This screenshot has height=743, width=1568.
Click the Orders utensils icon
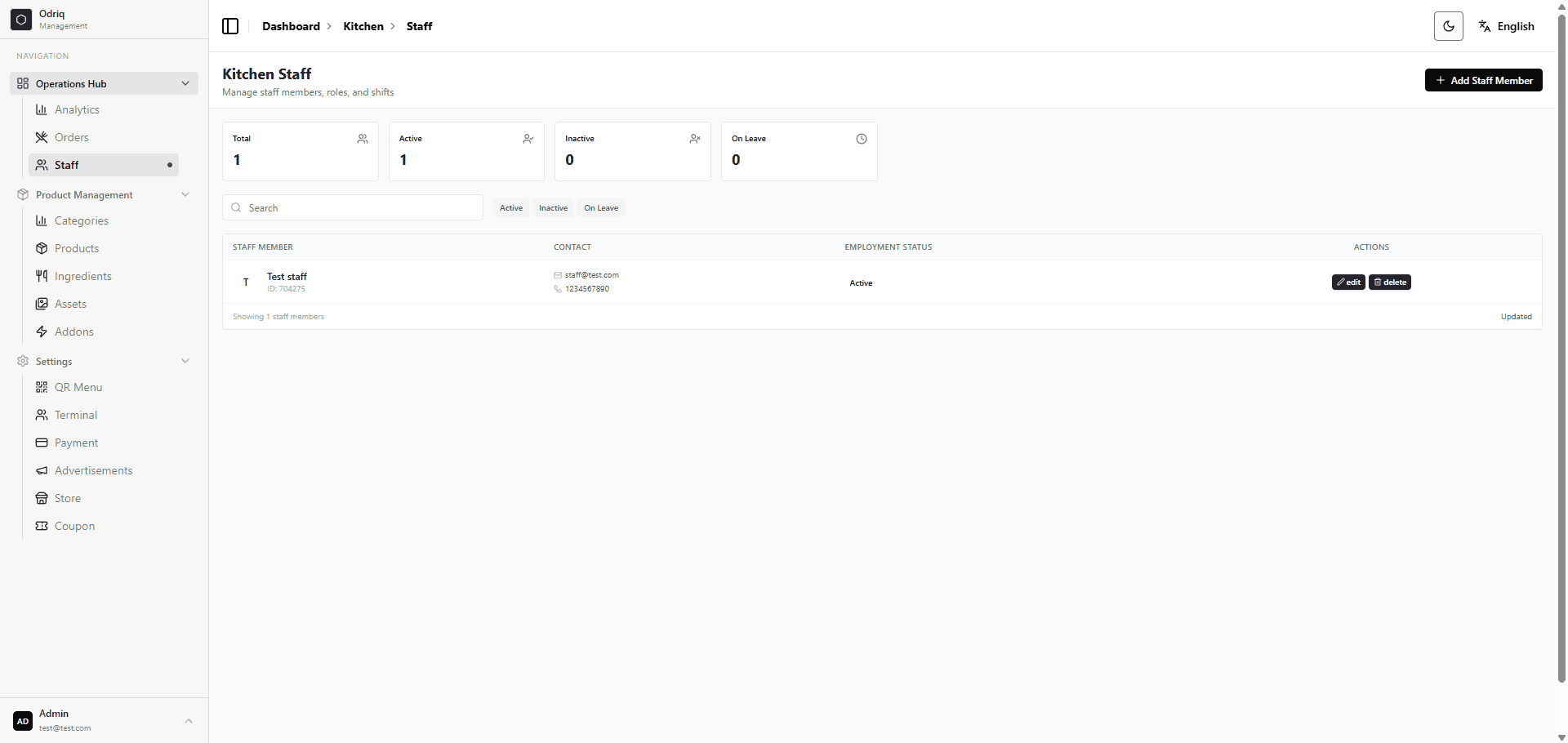(42, 137)
